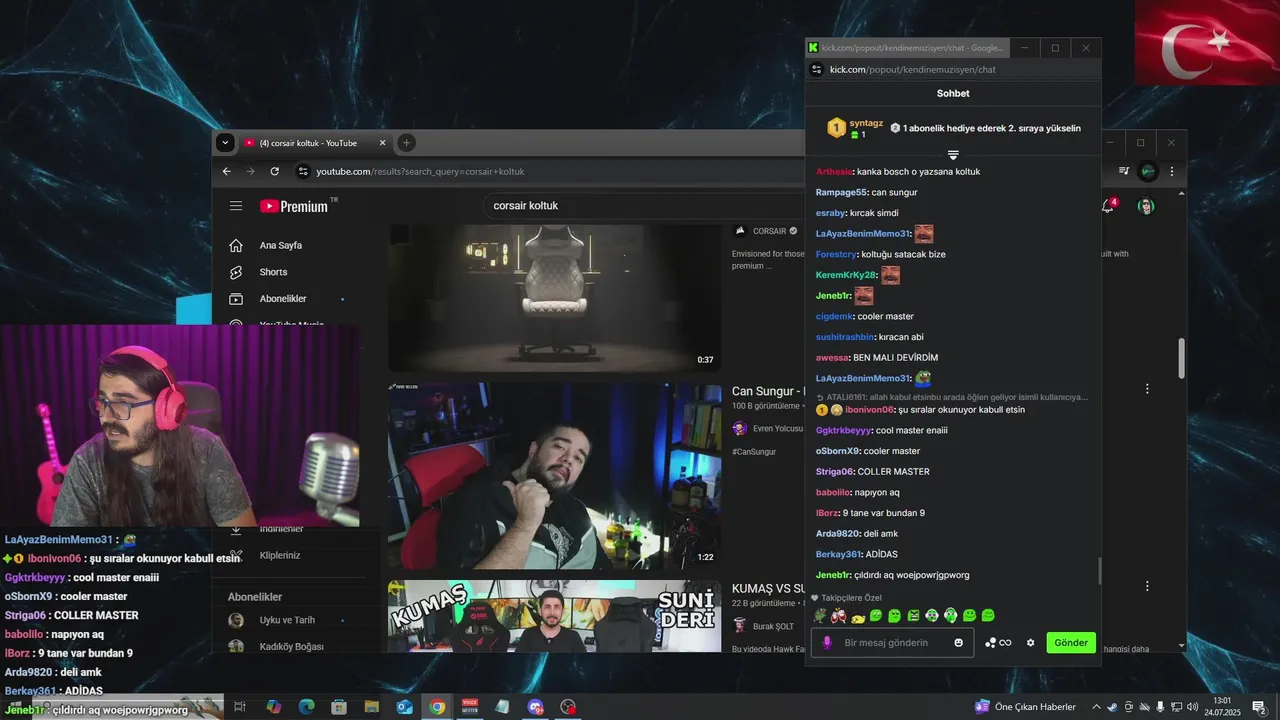The width and height of the screenshot is (1280, 720).
Task: Open the emoji picker in Kick chat
Action: point(958,643)
